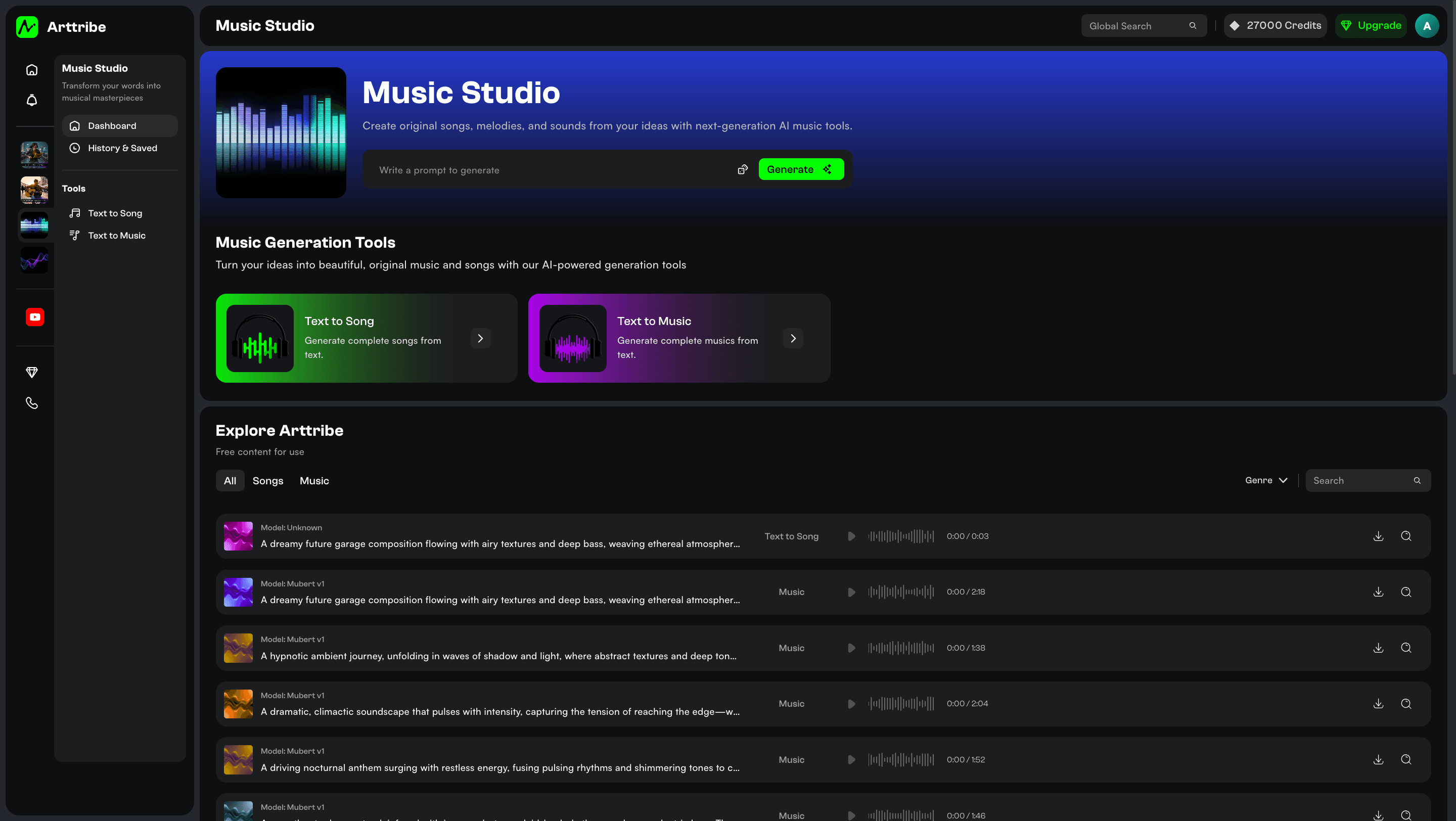
Task: Open Text to Song tool in sidebar
Action: 120,213
